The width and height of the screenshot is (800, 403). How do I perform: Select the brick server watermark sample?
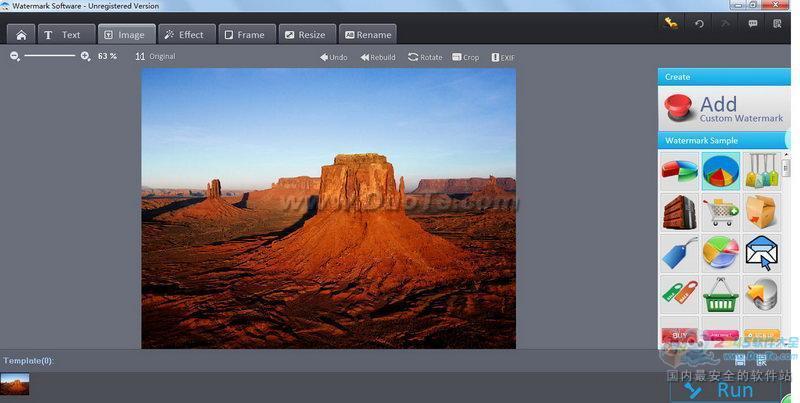pos(679,212)
